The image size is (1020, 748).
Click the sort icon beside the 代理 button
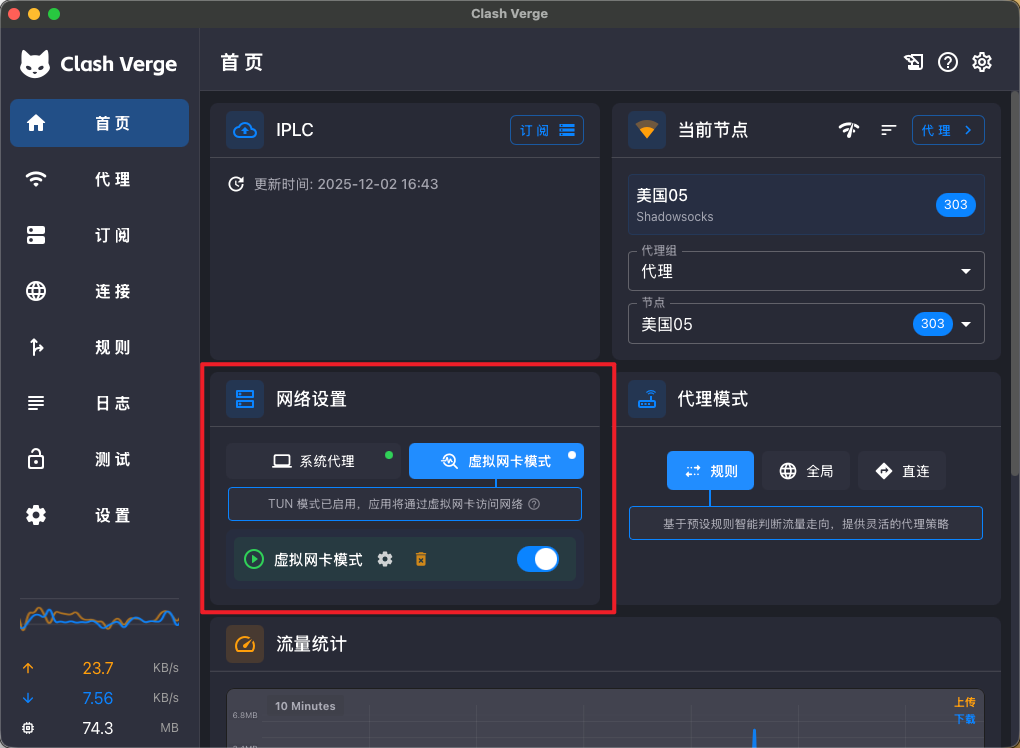point(888,130)
